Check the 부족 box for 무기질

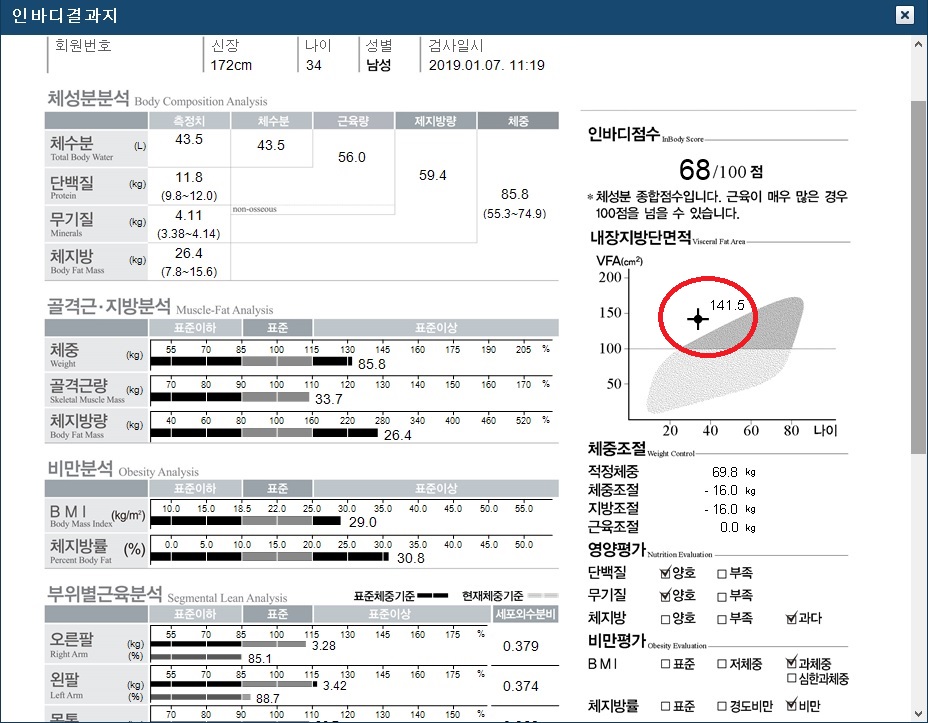coord(722,596)
